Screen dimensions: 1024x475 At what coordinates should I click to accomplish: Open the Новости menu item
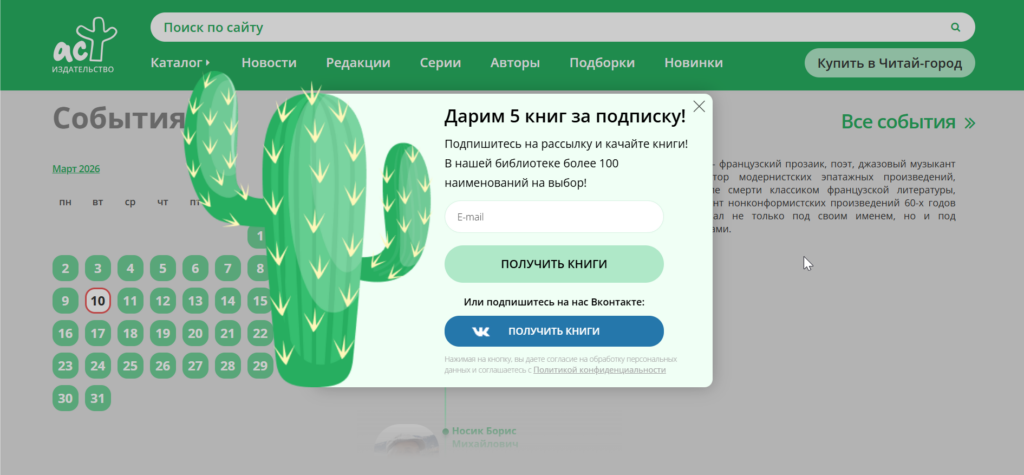(269, 63)
